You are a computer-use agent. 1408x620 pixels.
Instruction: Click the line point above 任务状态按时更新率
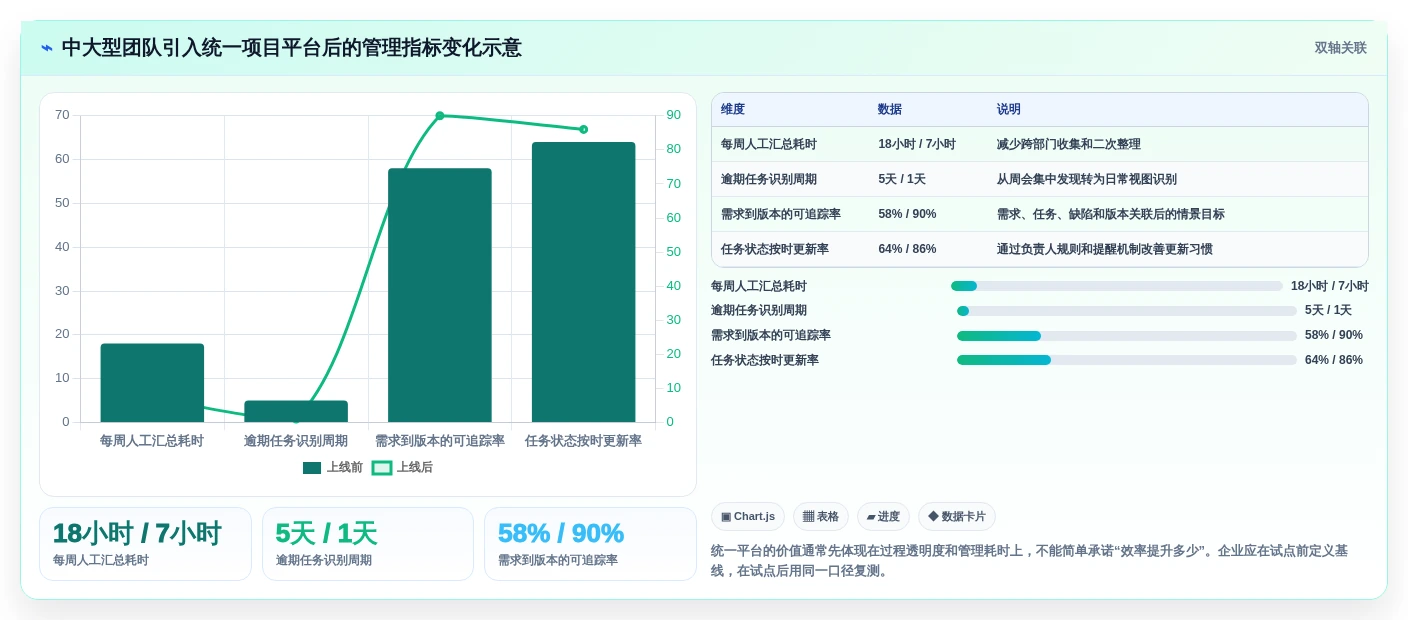coord(583,129)
